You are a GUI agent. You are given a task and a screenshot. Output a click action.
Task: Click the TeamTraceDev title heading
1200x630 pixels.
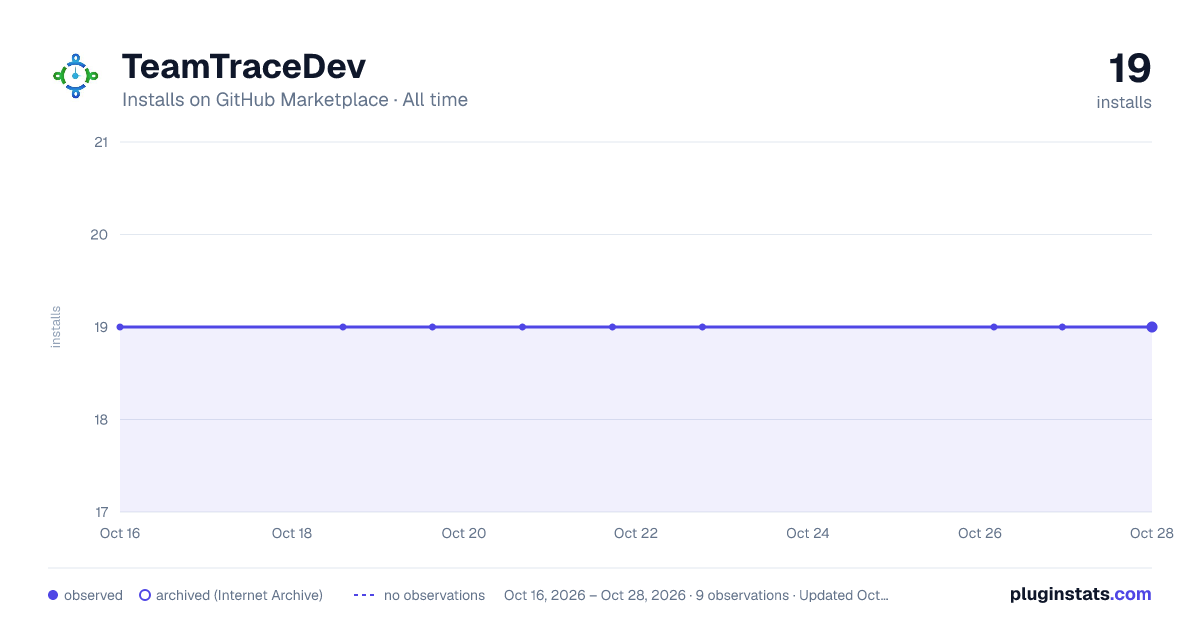(x=243, y=66)
